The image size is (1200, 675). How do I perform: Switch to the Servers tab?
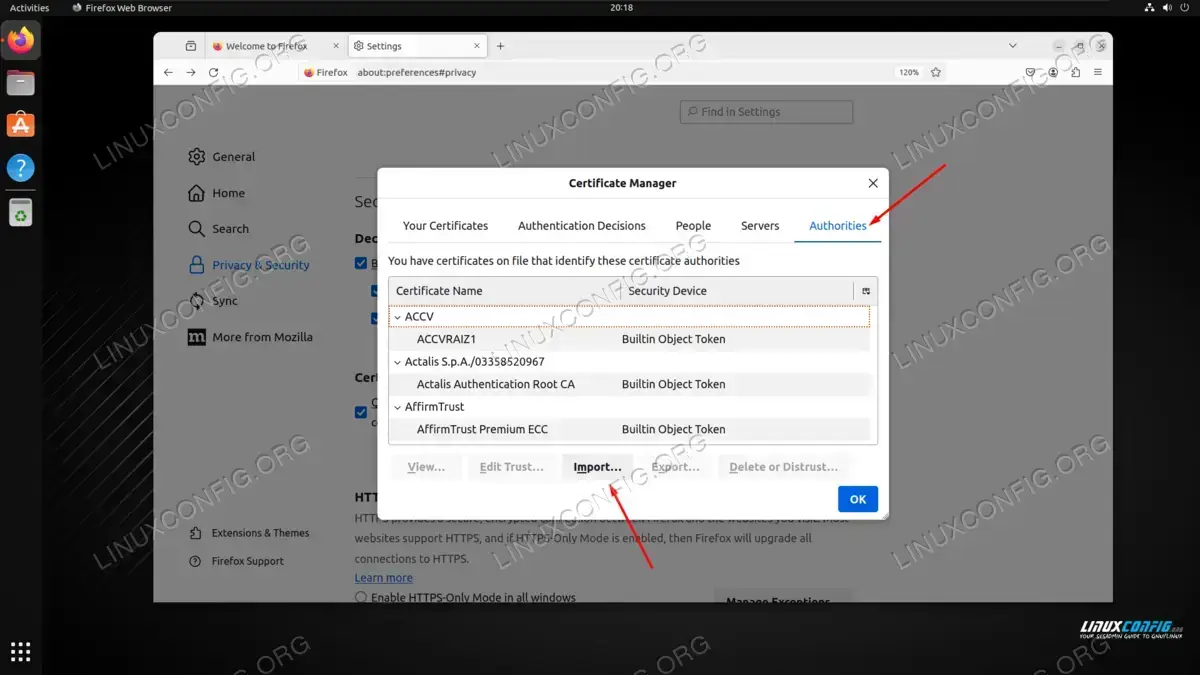(760, 226)
